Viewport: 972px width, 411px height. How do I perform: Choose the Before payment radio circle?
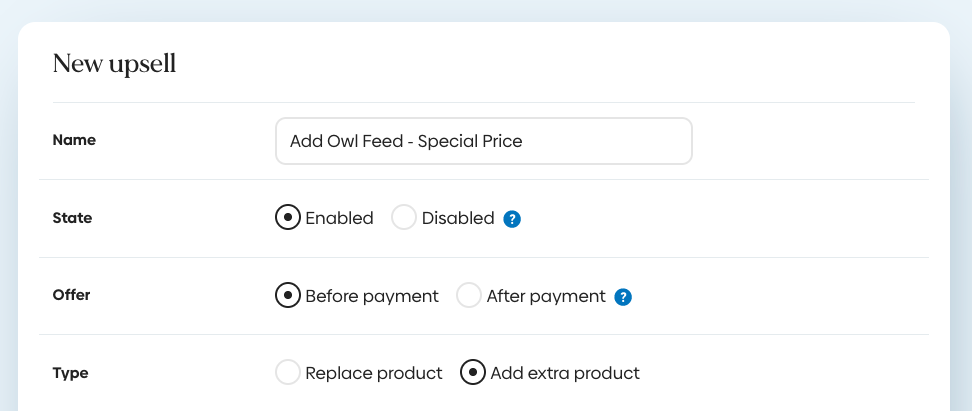(288, 296)
